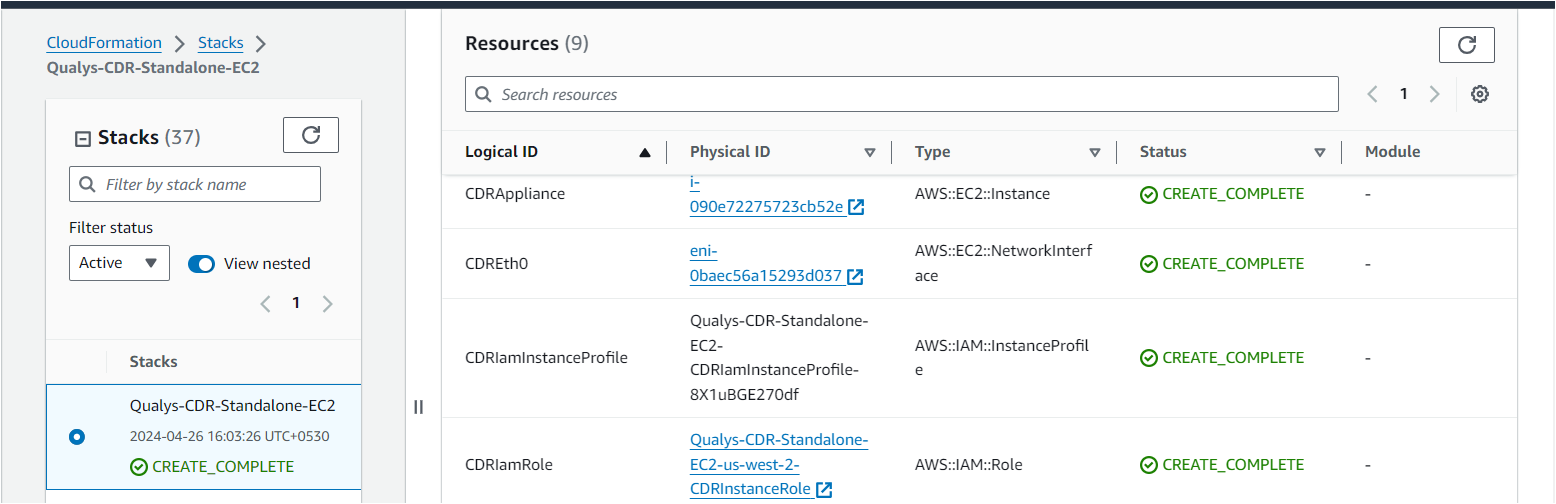Refresh the Resources list
This screenshot has height=504, width=1556.
point(1466,45)
